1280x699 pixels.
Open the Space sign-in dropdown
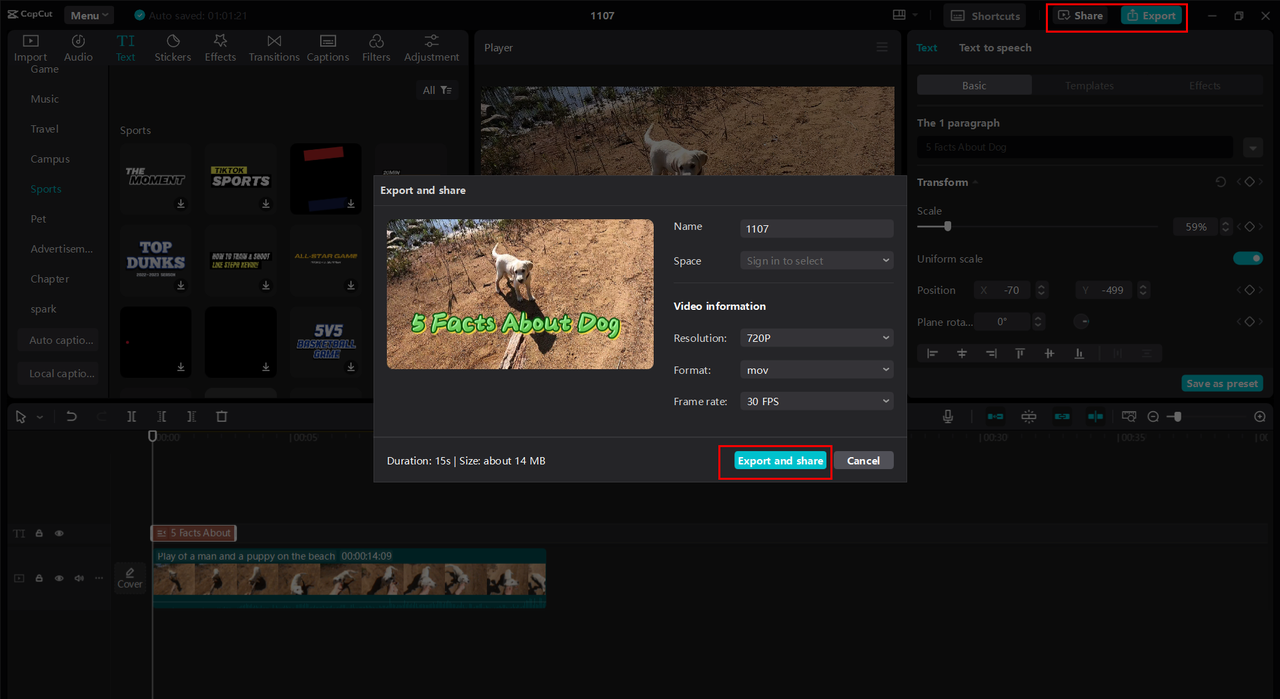point(817,261)
